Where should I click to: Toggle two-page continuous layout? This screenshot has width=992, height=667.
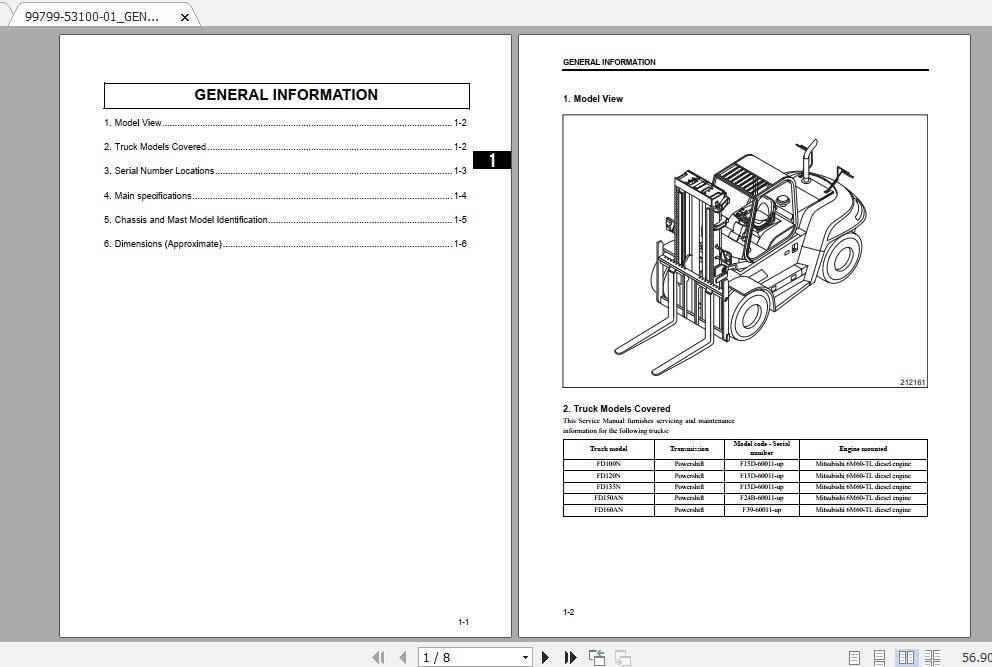pos(930,657)
